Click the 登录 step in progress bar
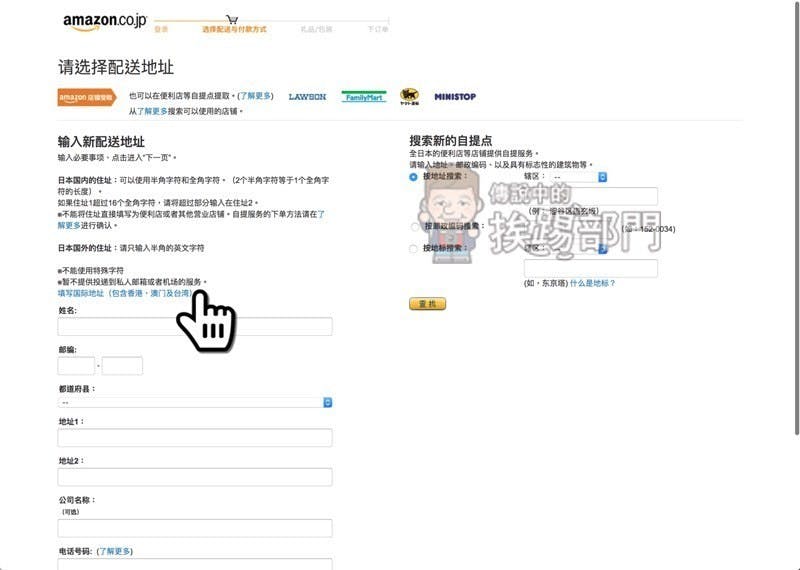The image size is (800, 570). point(161,30)
